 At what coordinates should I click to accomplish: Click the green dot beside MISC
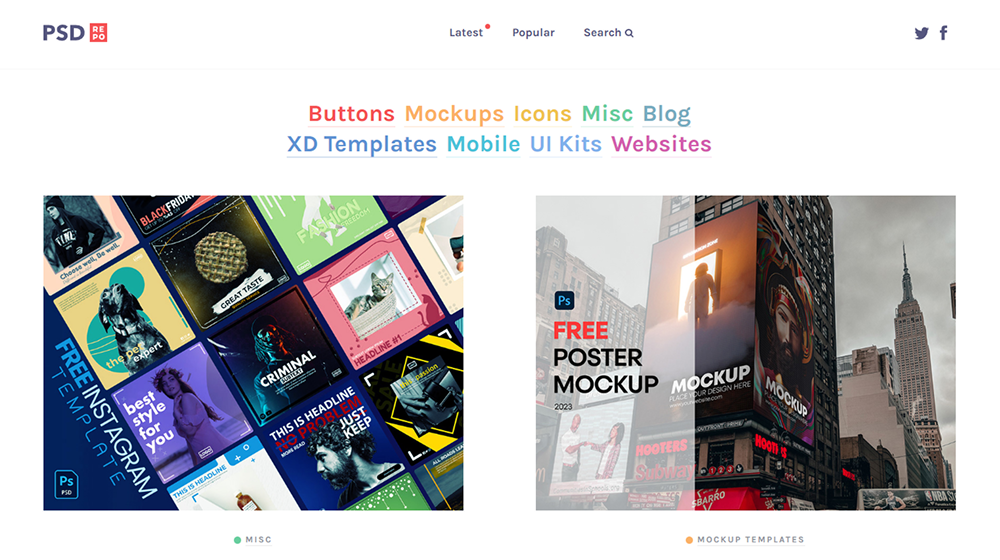237,540
